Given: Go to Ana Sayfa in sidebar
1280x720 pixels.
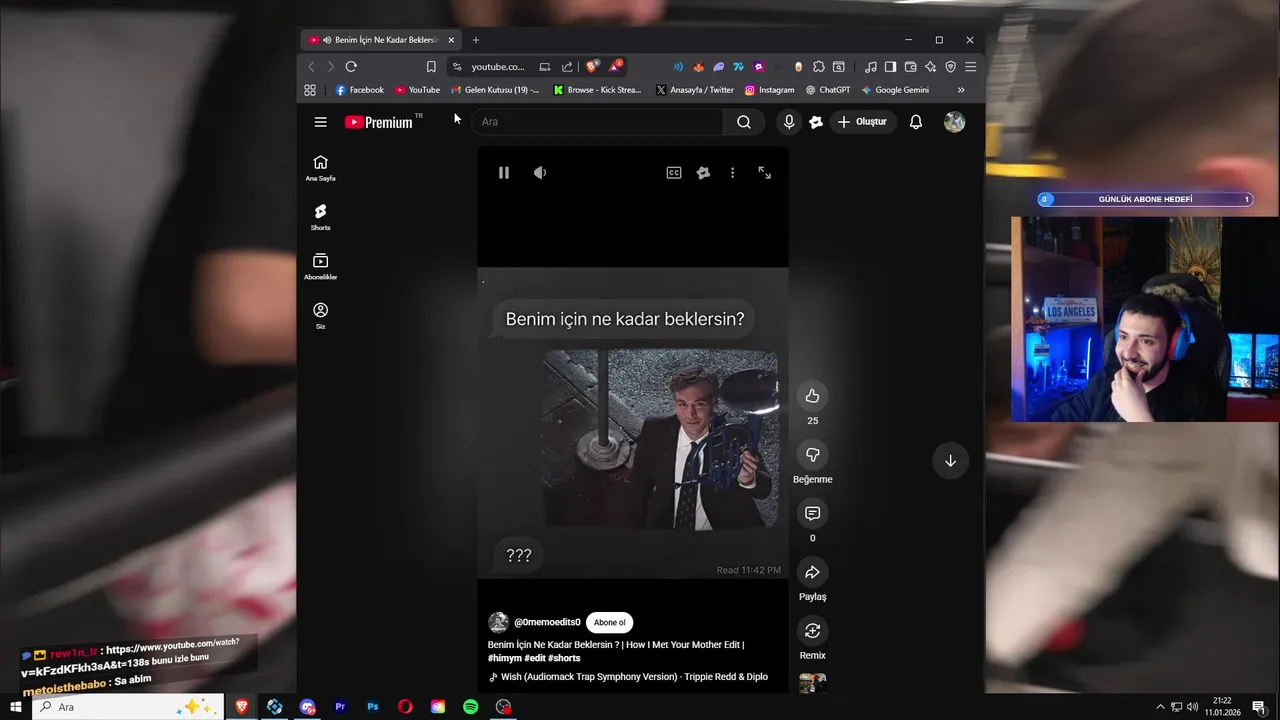Looking at the screenshot, I should tap(320, 168).
